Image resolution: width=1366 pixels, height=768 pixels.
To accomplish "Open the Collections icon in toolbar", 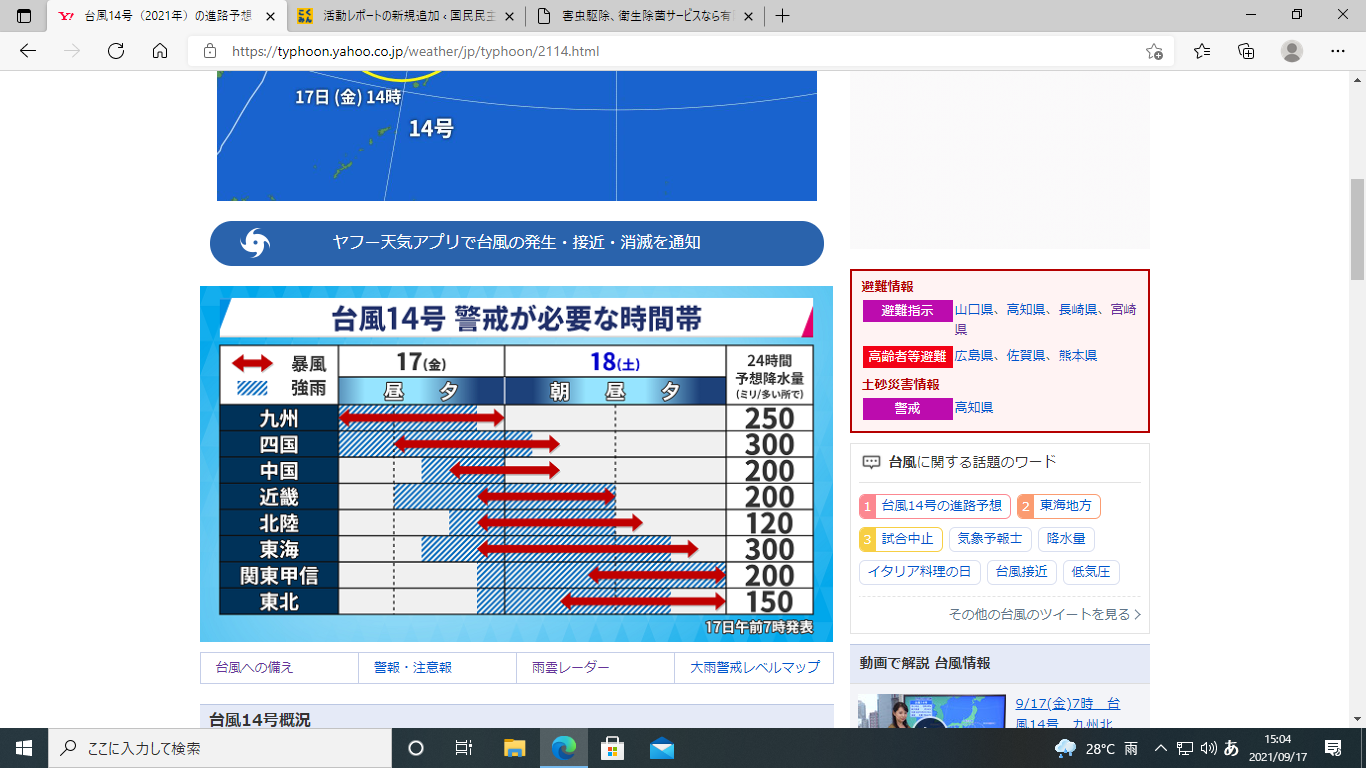I will coord(1246,51).
